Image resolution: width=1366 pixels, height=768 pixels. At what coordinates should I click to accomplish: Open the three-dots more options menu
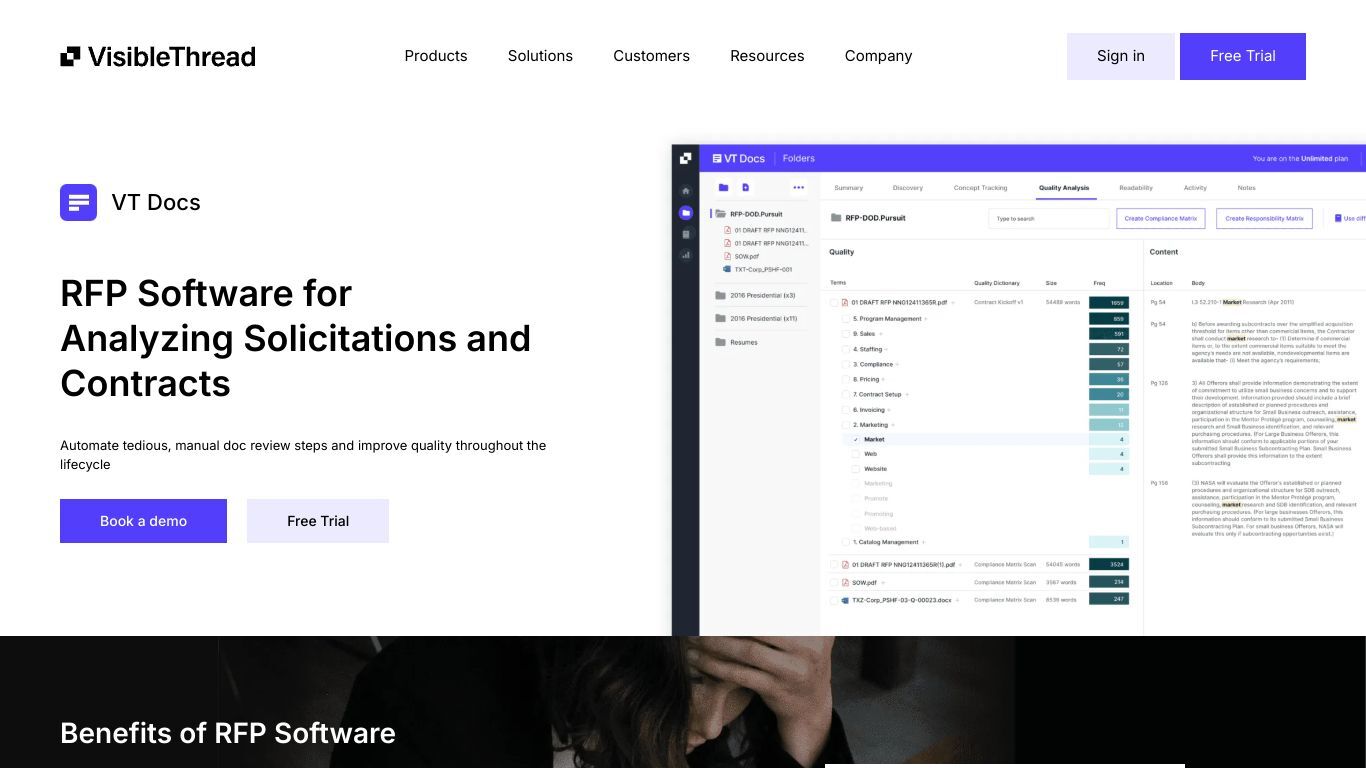point(798,187)
